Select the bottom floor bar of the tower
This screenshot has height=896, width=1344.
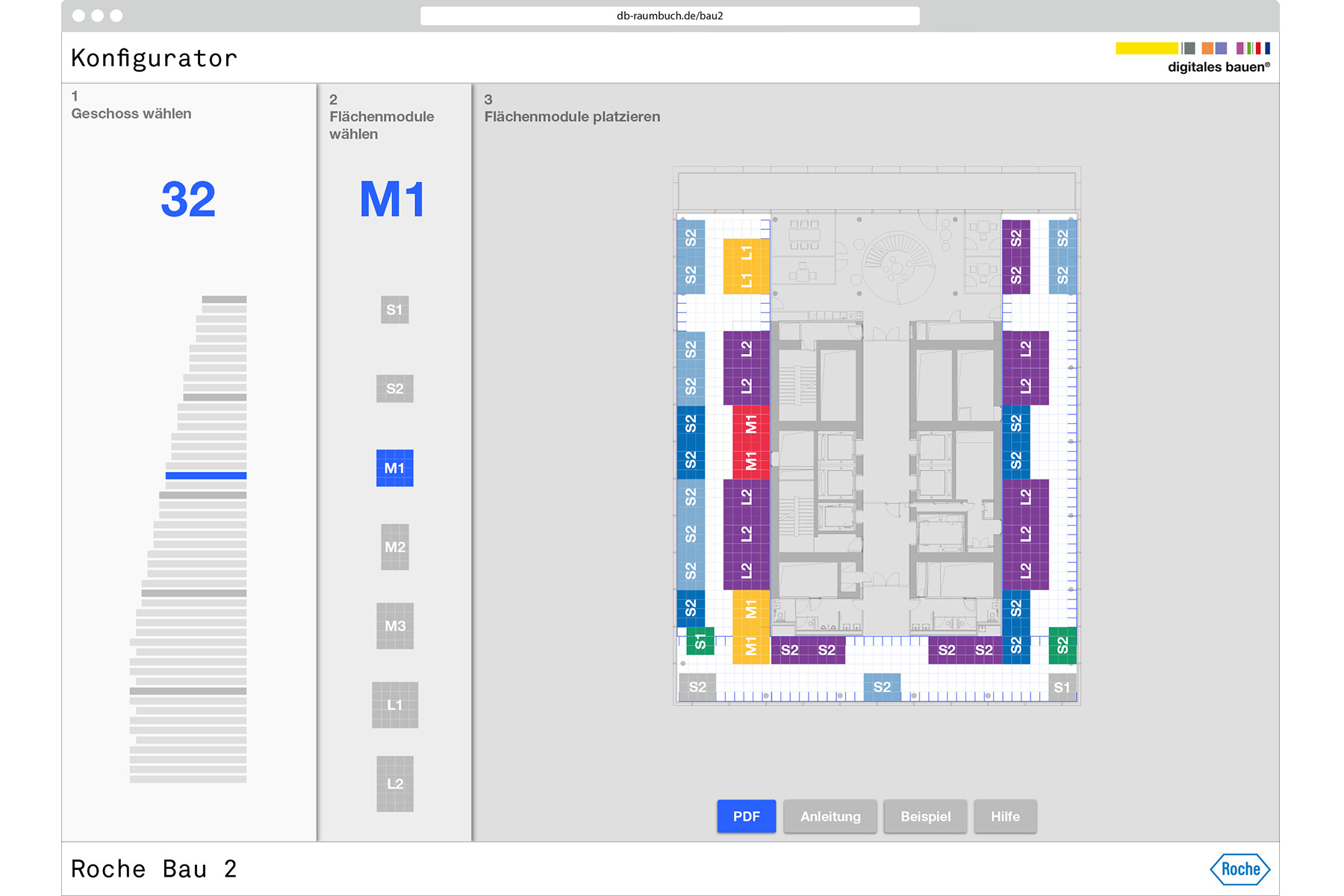pyautogui.click(x=188, y=779)
